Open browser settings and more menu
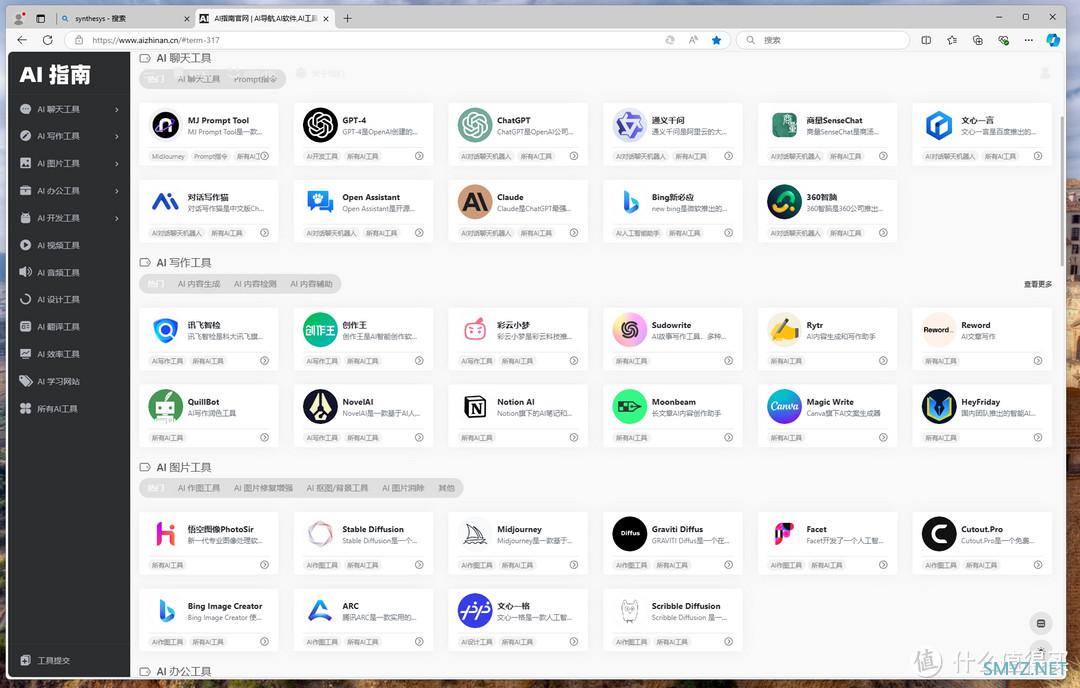This screenshot has width=1080, height=688. [x=1028, y=40]
